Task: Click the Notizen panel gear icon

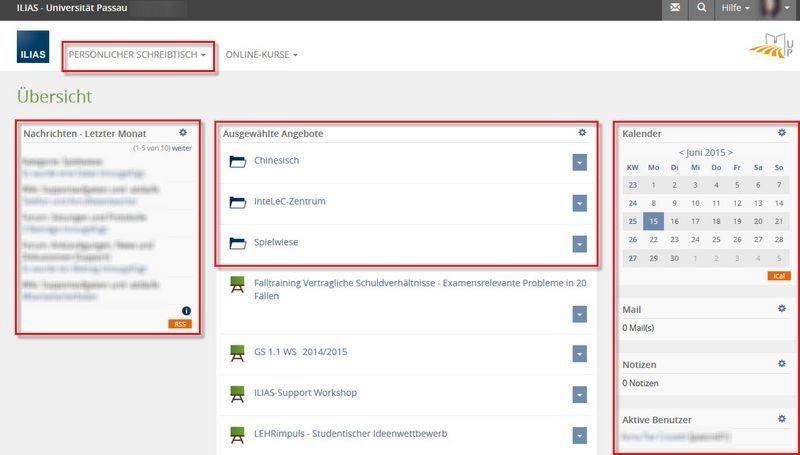Action: 782,364
